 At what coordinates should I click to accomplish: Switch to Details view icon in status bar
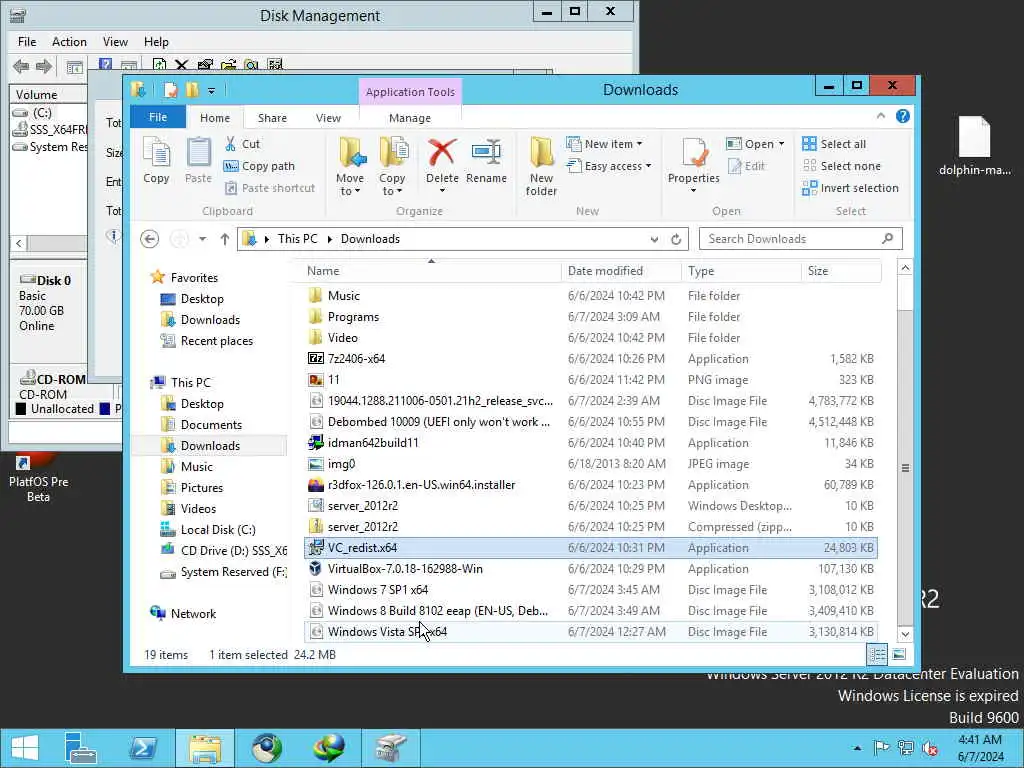[877, 654]
